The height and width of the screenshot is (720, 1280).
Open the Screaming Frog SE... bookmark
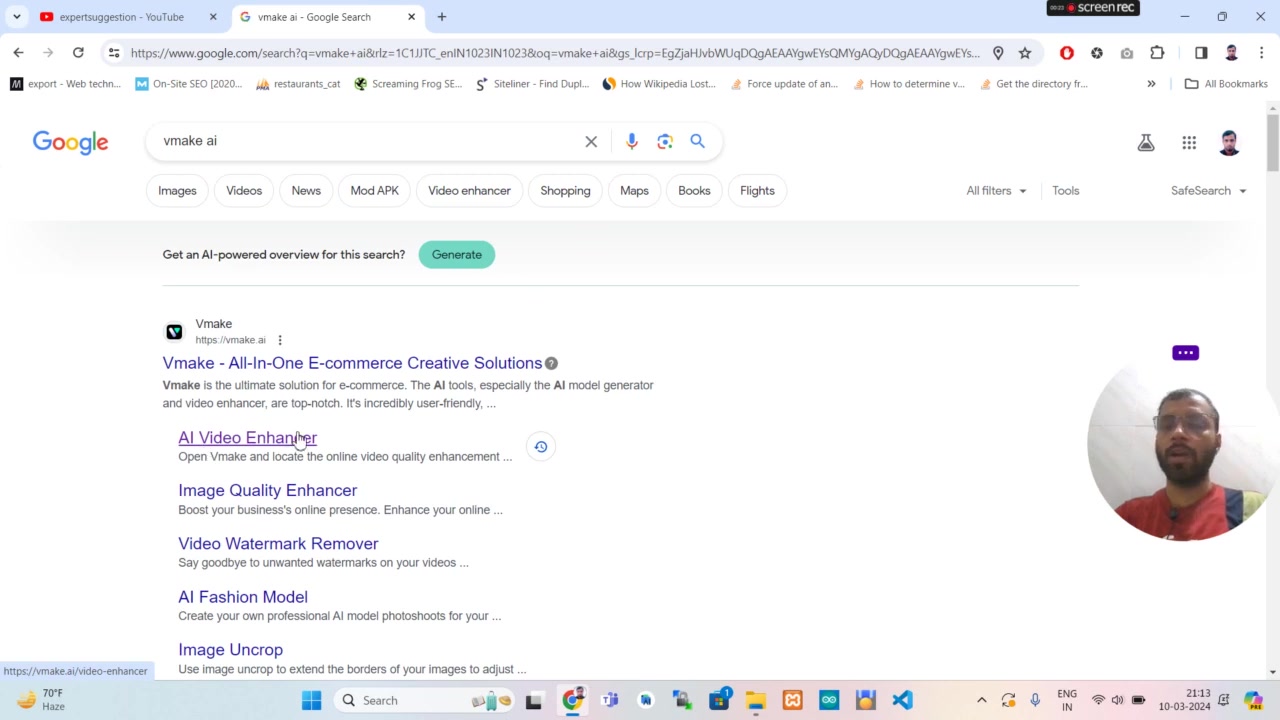pos(408,84)
